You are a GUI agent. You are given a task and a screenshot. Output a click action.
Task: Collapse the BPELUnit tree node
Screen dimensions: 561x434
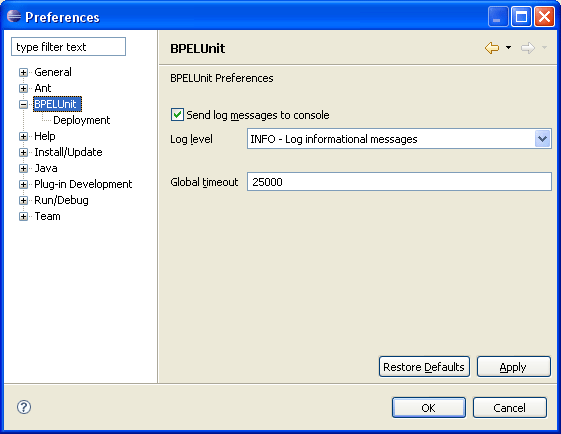pos(23,104)
